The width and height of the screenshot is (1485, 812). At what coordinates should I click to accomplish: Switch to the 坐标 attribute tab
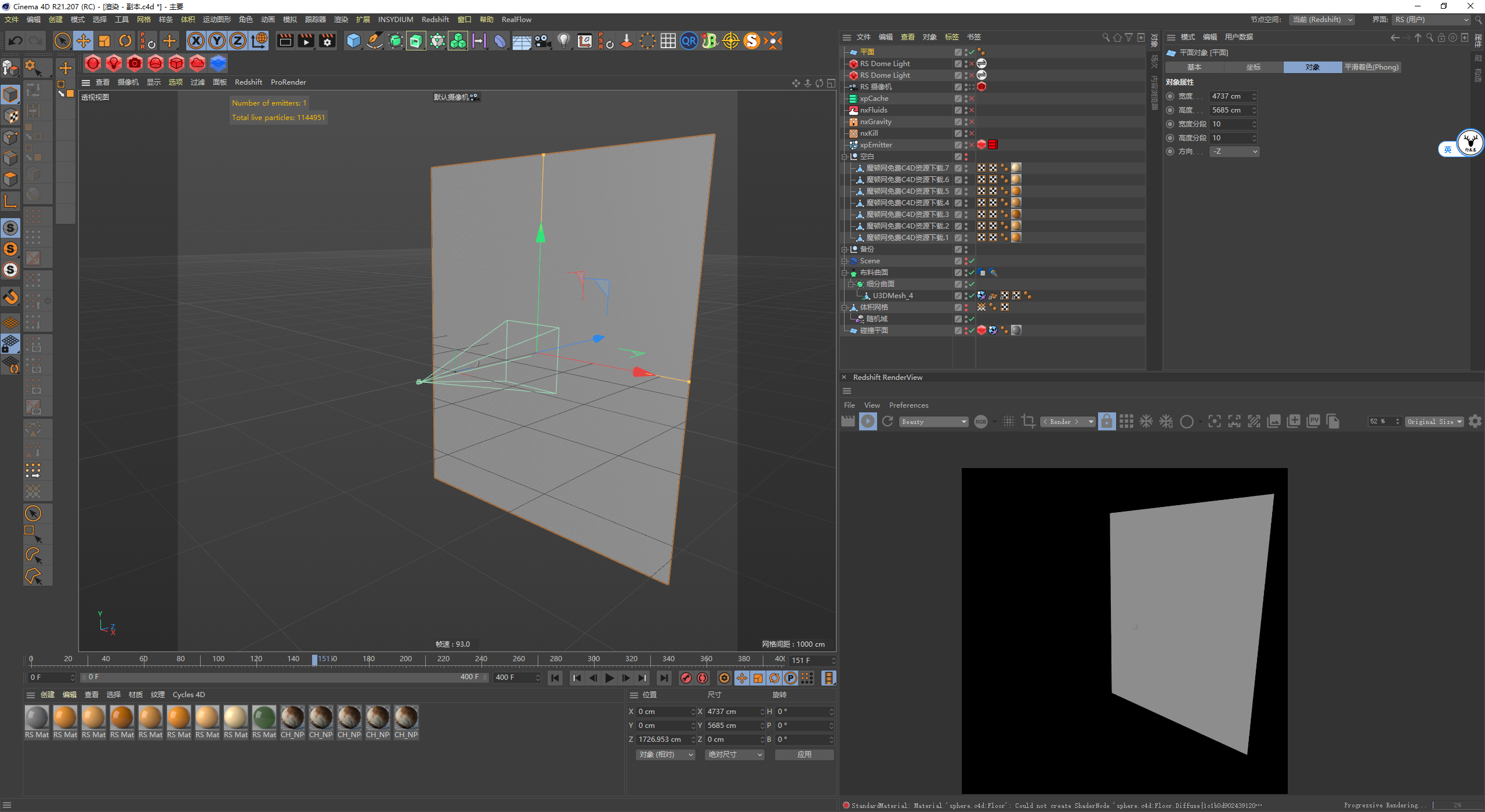[x=1253, y=67]
